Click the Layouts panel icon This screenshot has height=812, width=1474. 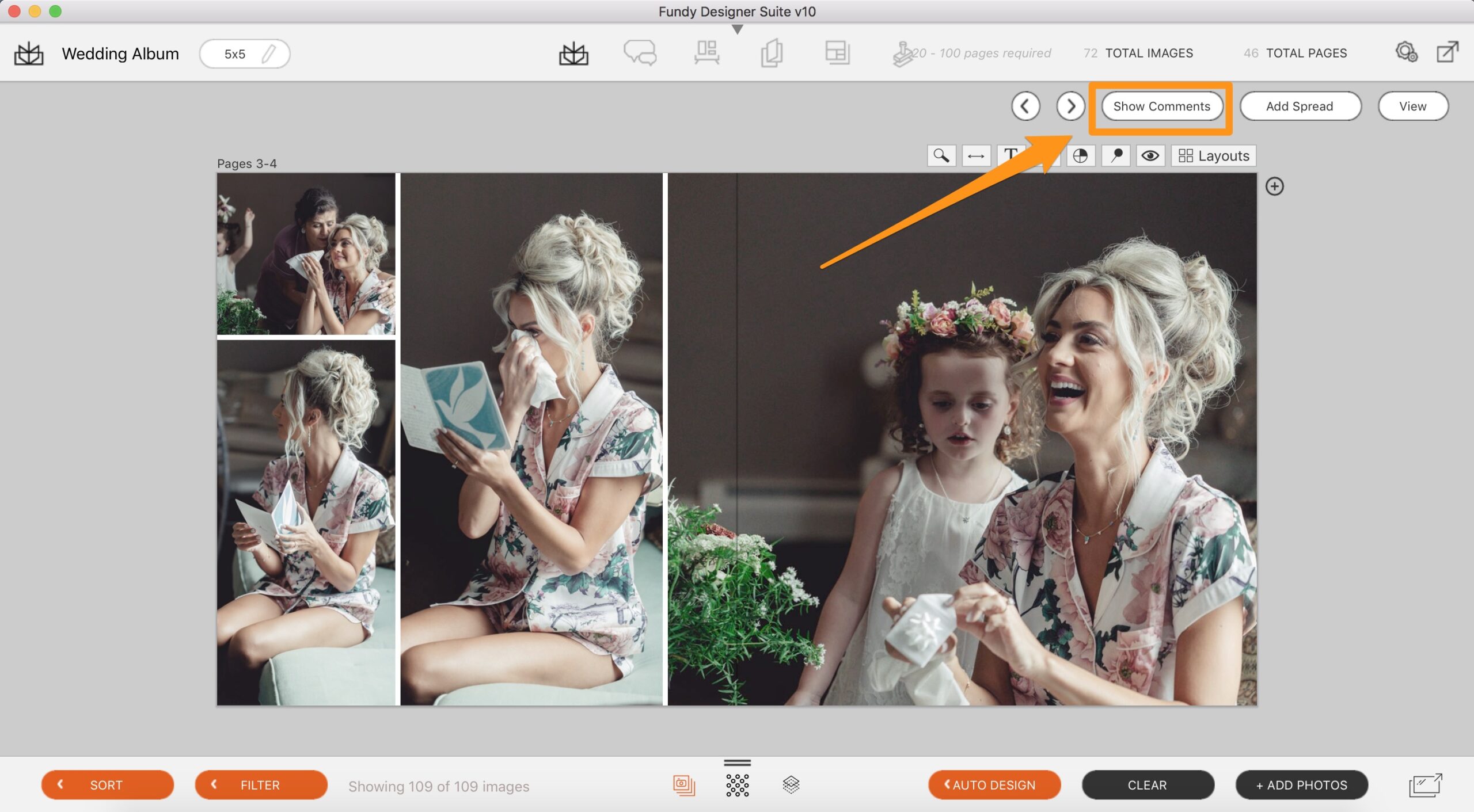1213,155
